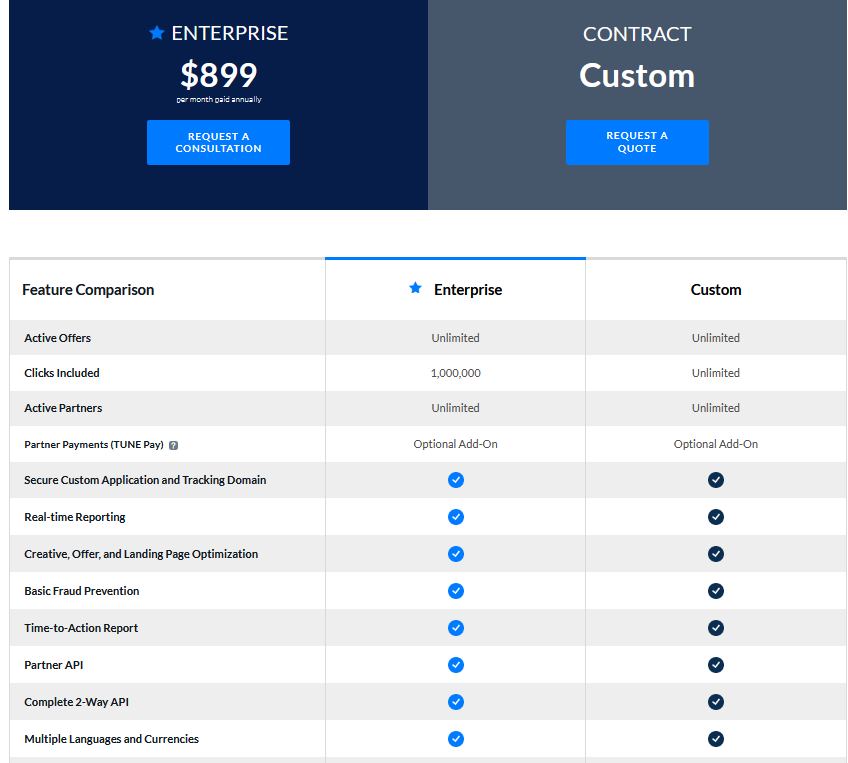Click Enterprise checkmark for Landing Page Optimization row
This screenshot has width=848, height=763.
click(456, 554)
